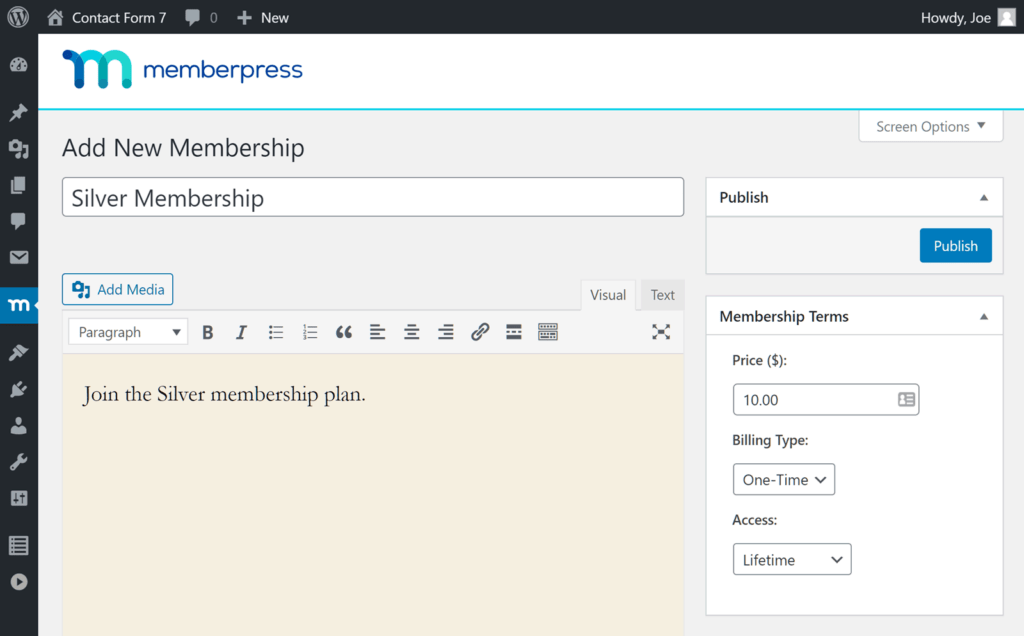Open Comments from the admin sidebar
Screen dimensions: 1024x636
18,221
